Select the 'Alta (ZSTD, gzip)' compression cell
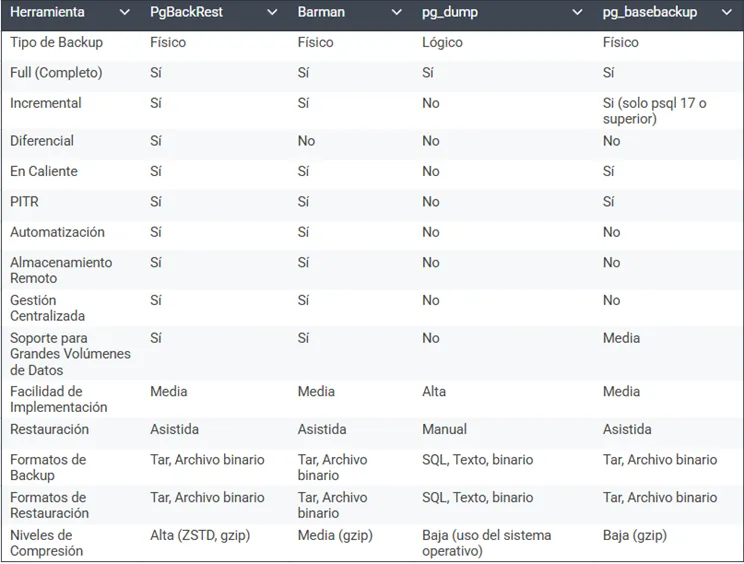This screenshot has height=564, width=744. [200, 535]
